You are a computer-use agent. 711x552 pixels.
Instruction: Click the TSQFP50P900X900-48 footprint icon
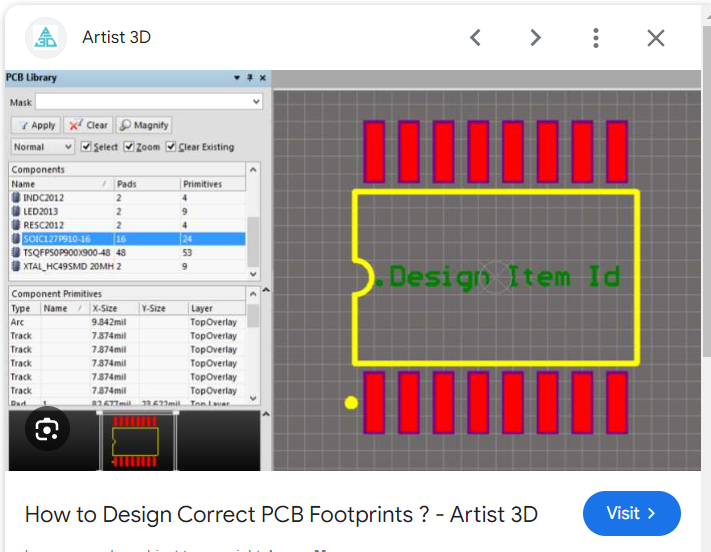(16, 252)
